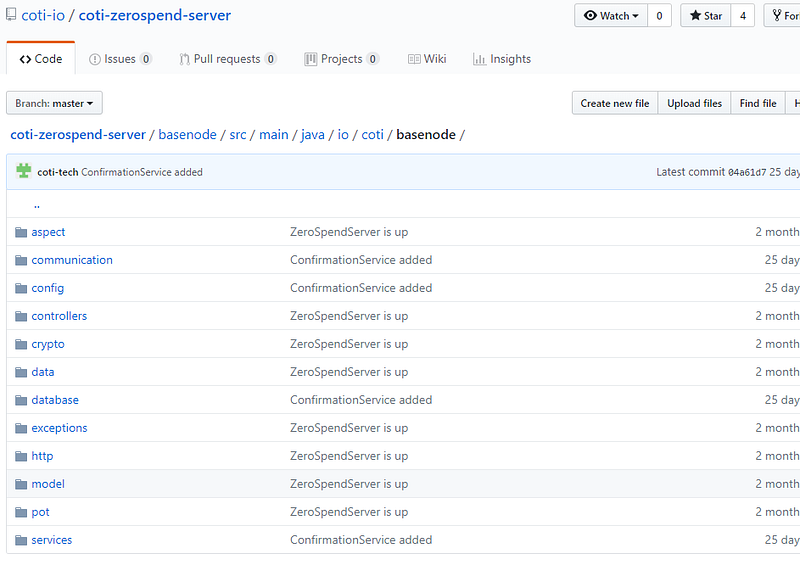Click folder icon next to exceptions

coord(21,428)
